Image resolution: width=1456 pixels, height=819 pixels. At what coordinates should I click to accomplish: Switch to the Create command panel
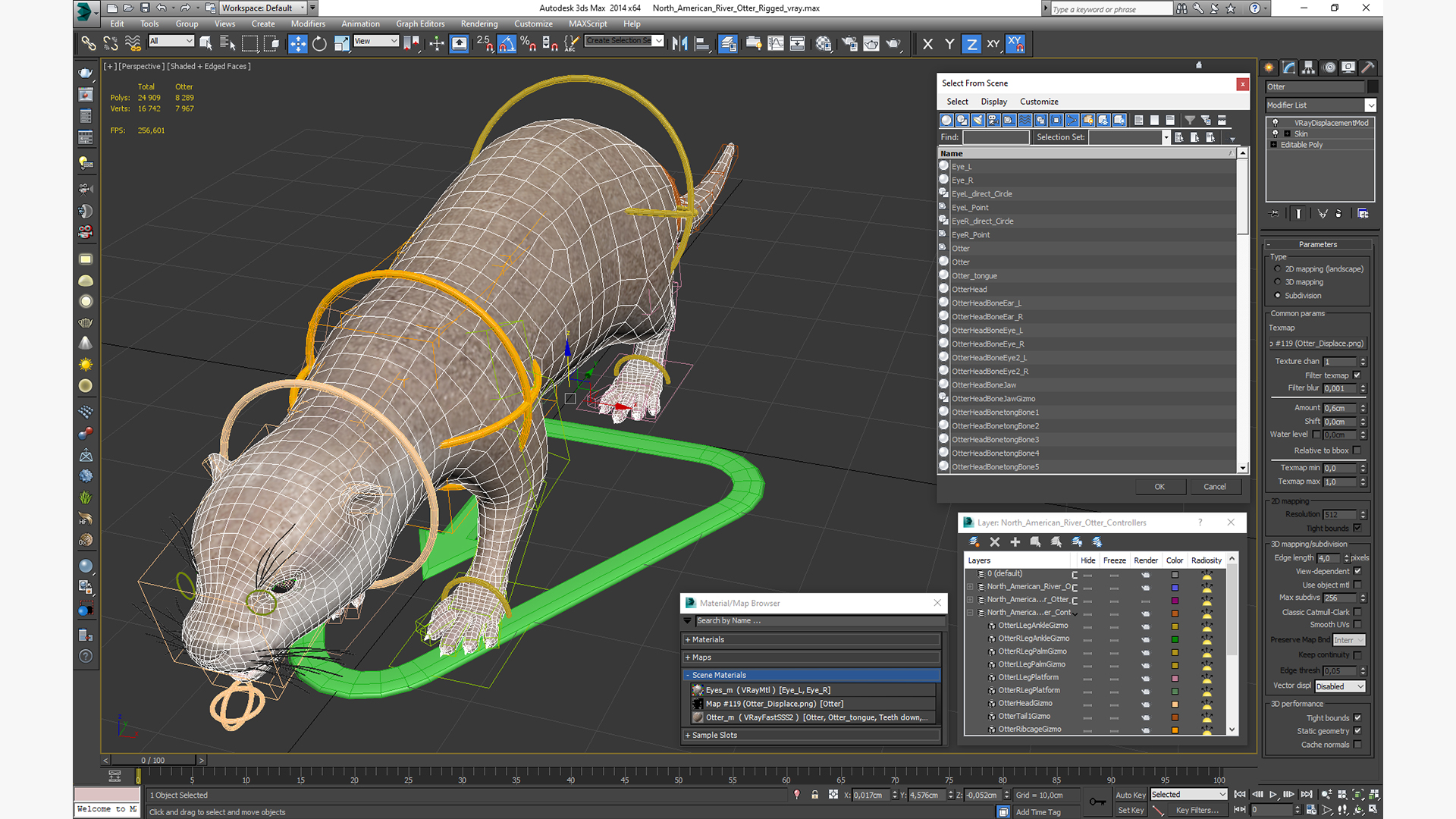click(x=1270, y=67)
